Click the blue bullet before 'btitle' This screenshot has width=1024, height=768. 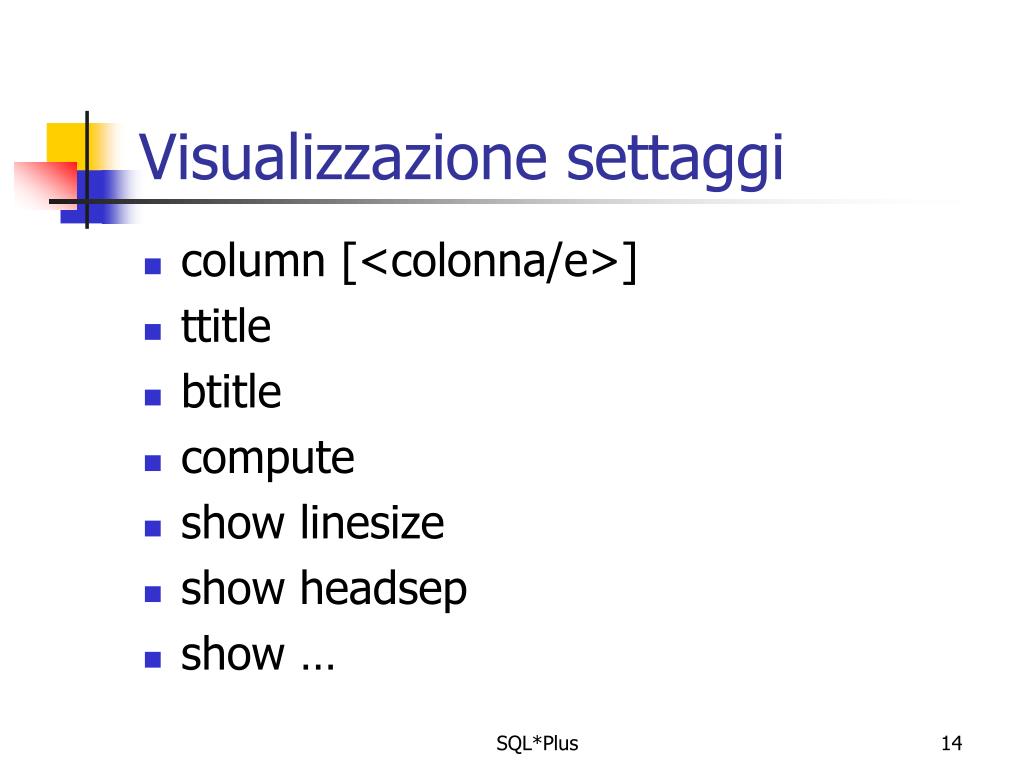(153, 397)
